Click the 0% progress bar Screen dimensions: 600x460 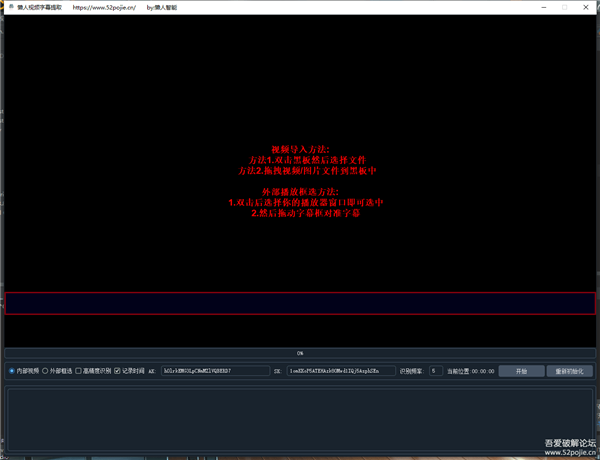point(300,353)
